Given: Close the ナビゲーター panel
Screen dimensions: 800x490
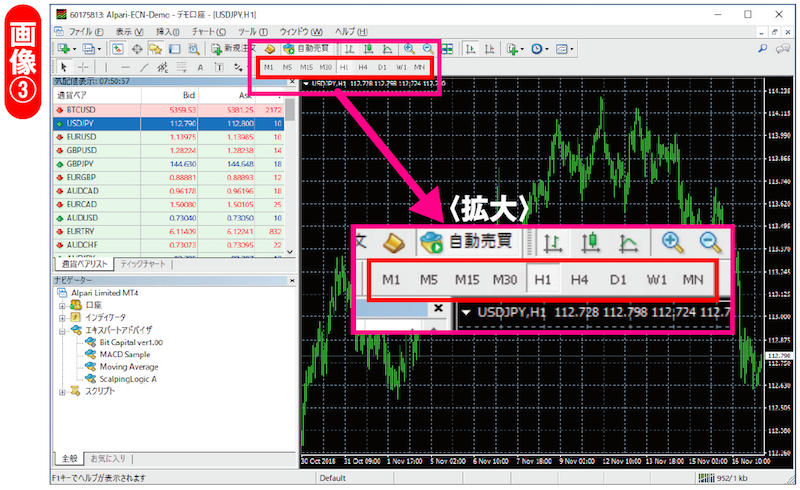Looking at the screenshot, I should 292,281.
